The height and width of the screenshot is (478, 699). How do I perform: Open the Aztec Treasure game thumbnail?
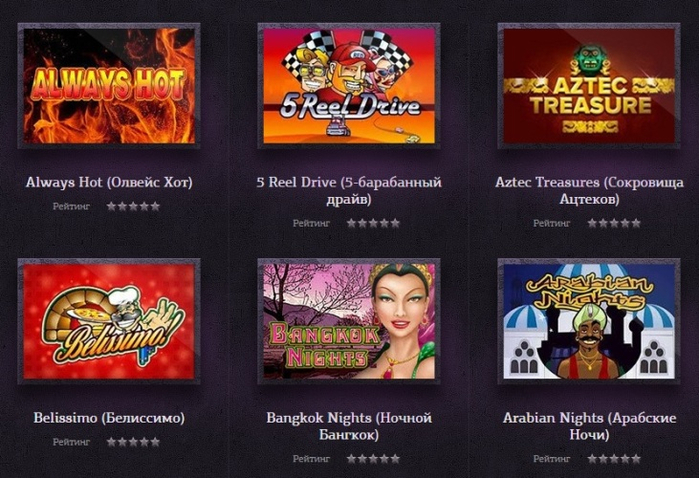(588, 86)
